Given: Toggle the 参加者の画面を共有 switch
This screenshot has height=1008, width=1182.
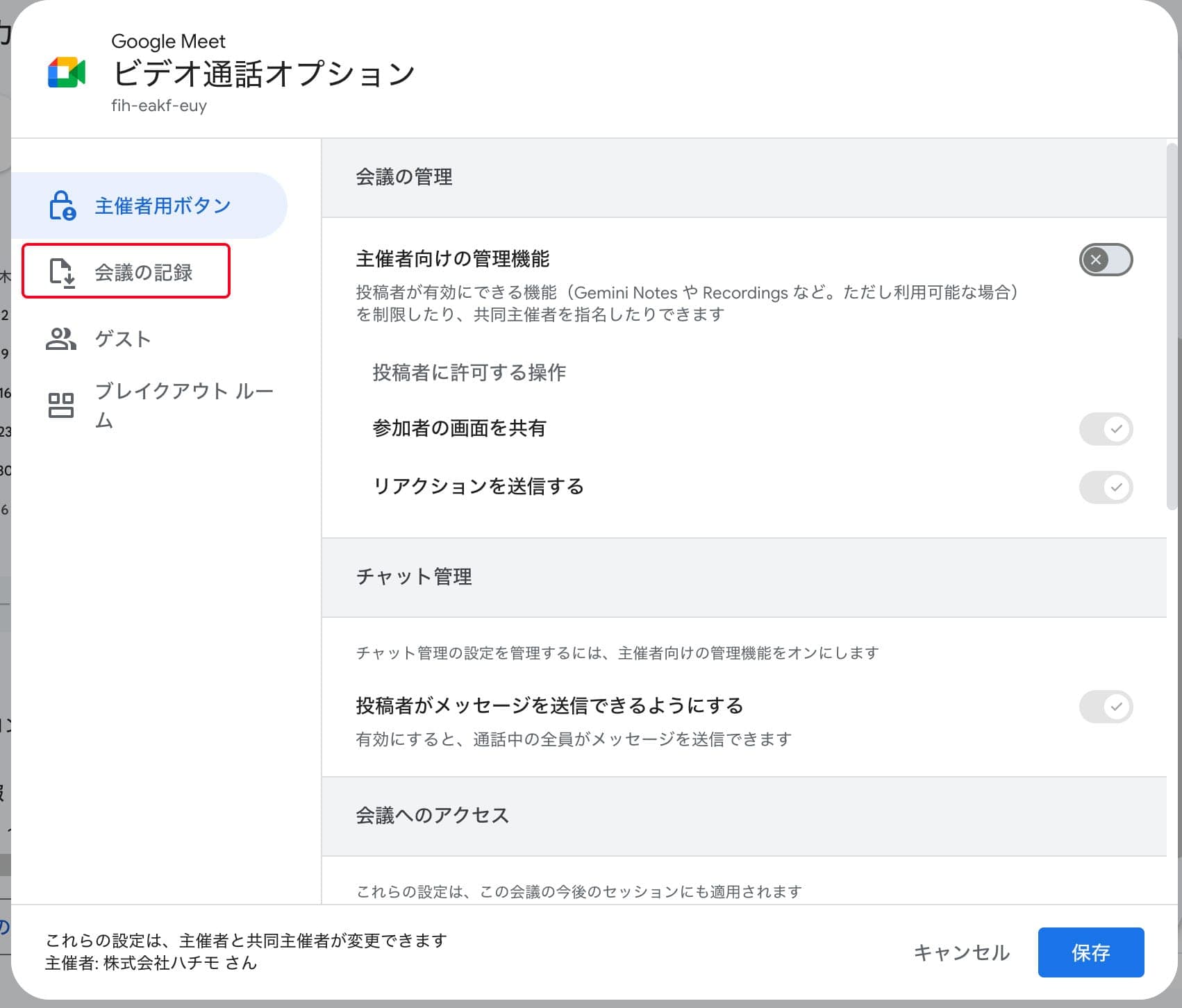Looking at the screenshot, I should [x=1106, y=429].
